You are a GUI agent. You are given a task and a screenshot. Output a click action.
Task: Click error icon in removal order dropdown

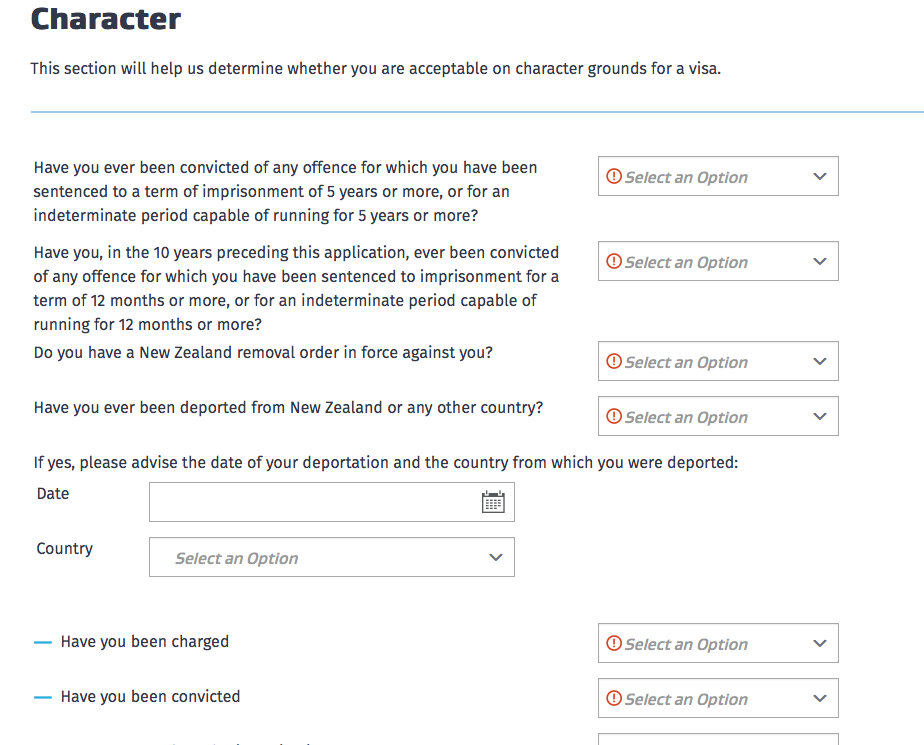[614, 361]
